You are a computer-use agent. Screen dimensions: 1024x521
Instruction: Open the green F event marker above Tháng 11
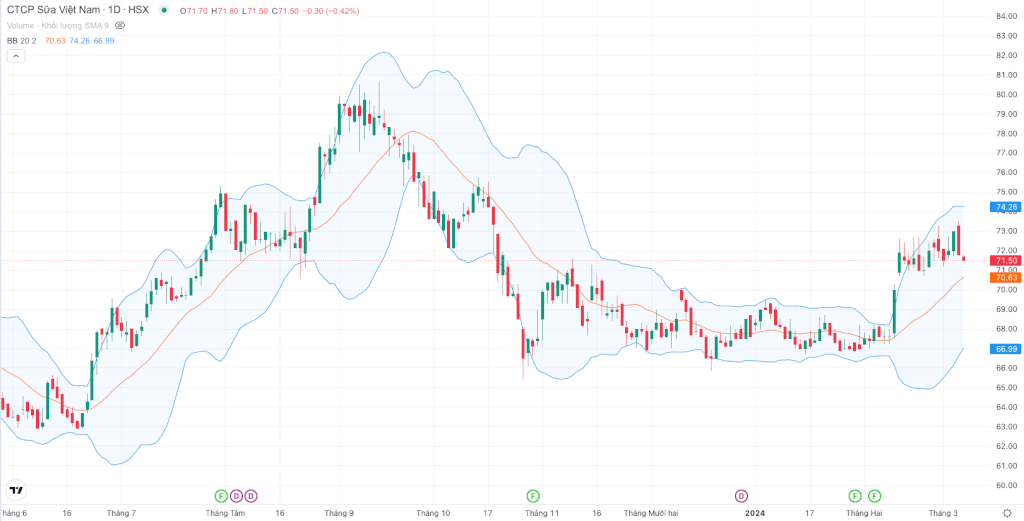534,496
